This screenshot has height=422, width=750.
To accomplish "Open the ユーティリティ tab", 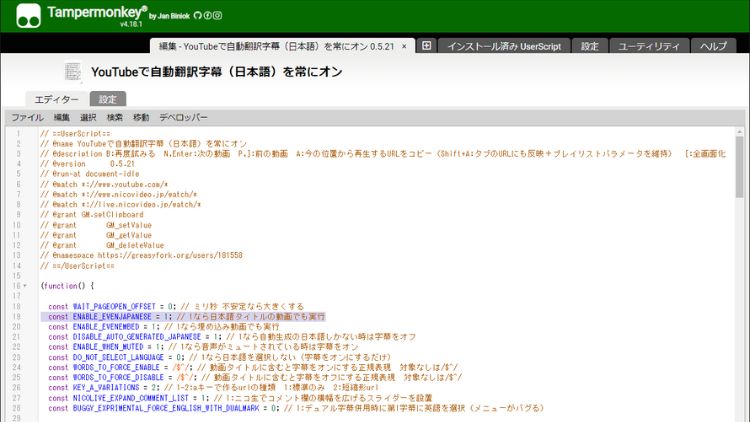I will [649, 46].
